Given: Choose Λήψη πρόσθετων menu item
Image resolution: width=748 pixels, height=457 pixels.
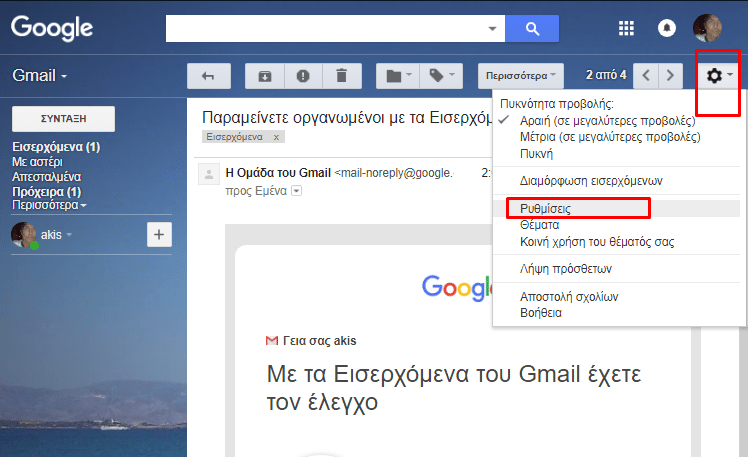Looking at the screenshot, I should 566,269.
